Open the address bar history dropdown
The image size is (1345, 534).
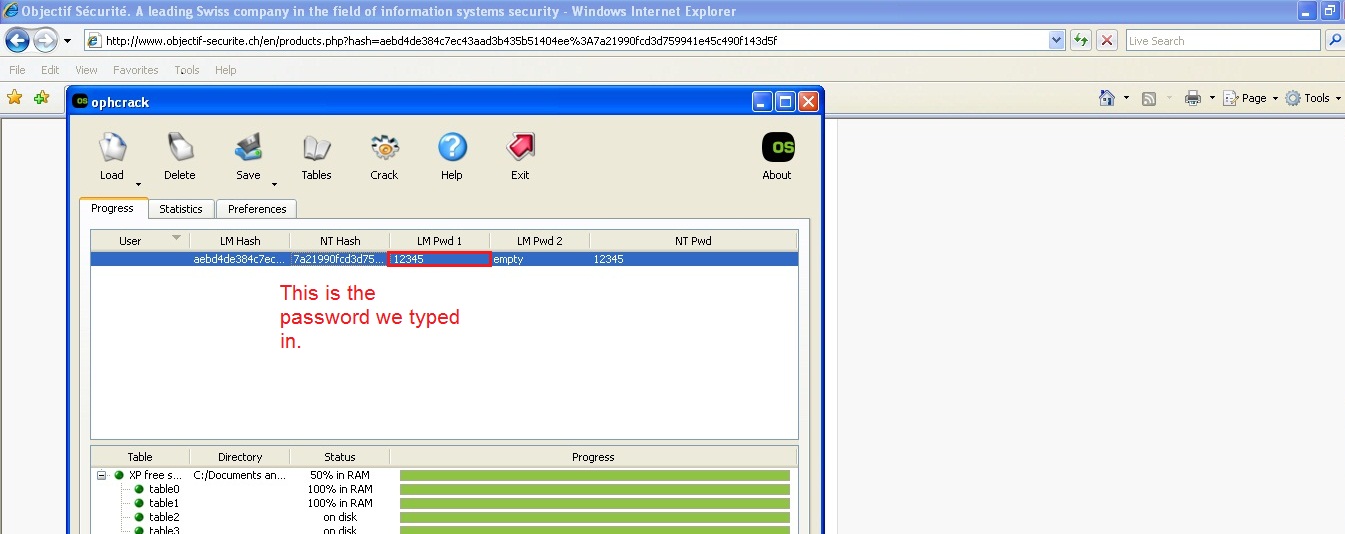click(1057, 40)
